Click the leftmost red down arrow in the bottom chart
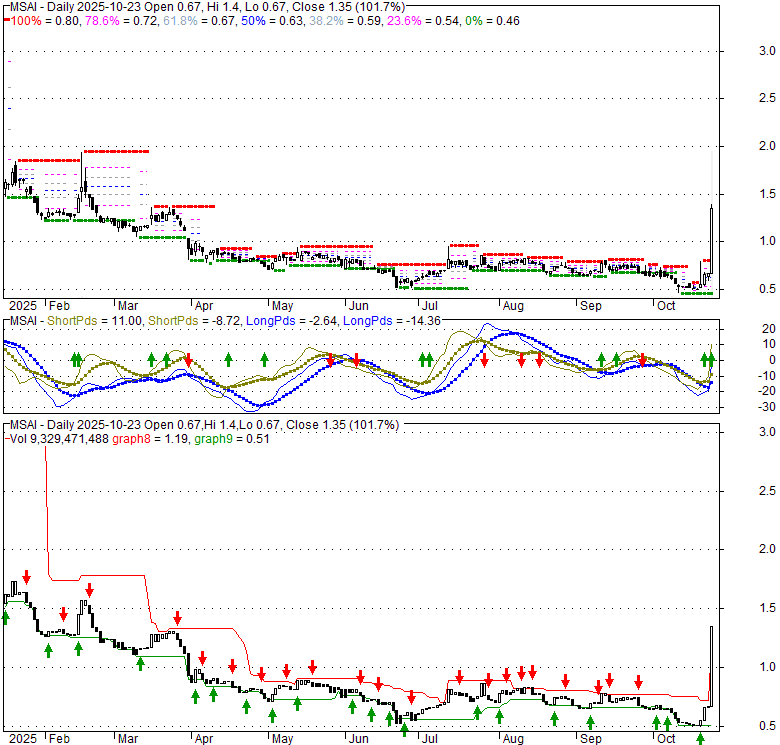780x745 pixels. click(27, 577)
